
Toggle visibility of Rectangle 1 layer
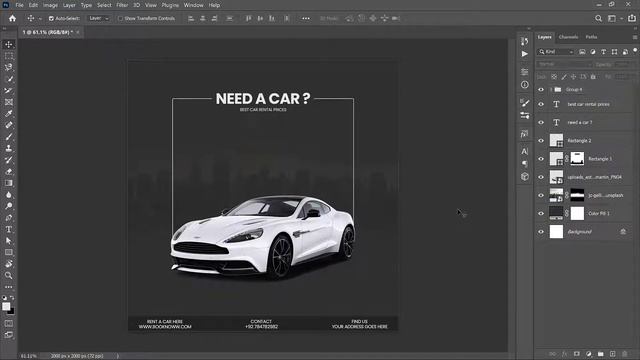tap(541, 159)
